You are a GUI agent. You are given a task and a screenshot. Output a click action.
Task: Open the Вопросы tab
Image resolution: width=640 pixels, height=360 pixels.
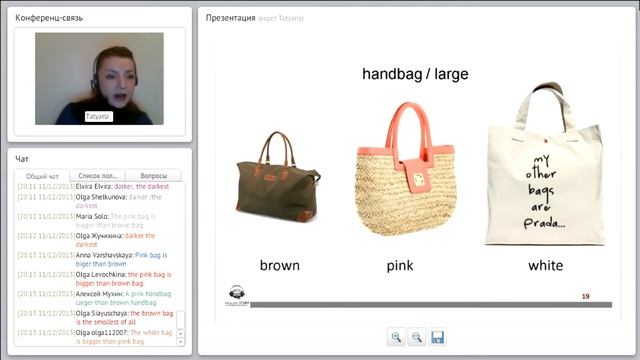point(153,176)
